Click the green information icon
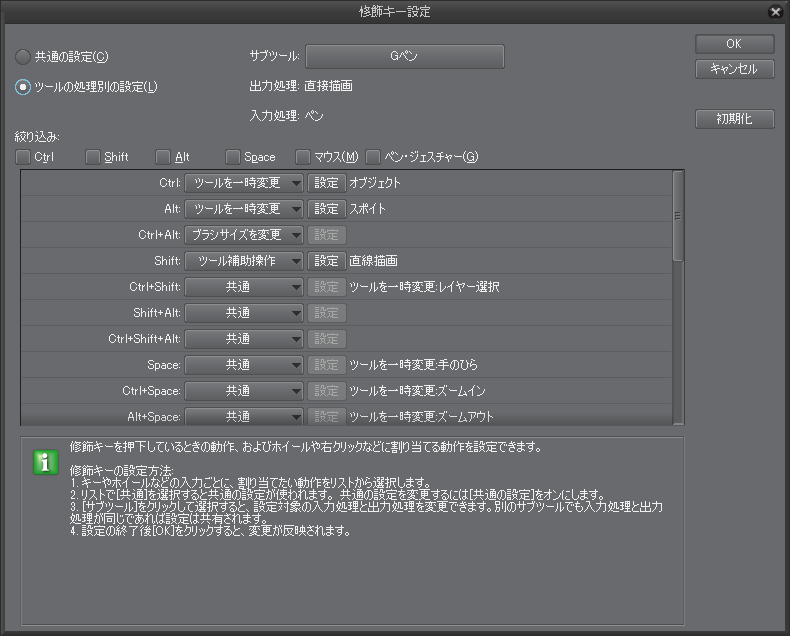Image resolution: width=791 pixels, height=637 pixels. [x=46, y=462]
